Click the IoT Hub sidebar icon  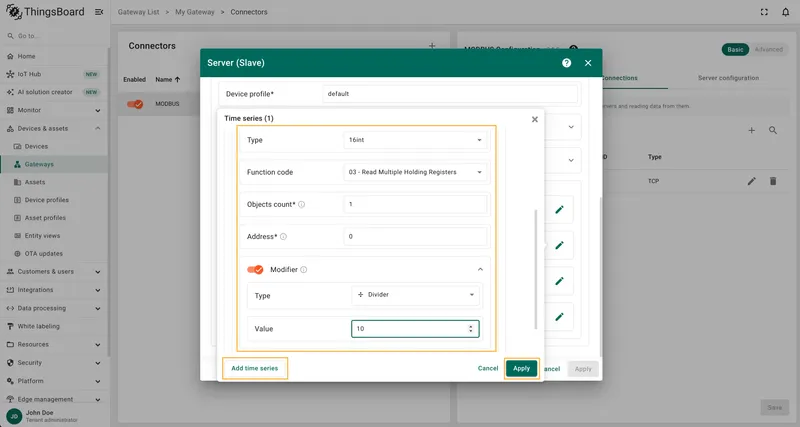pos(10,74)
